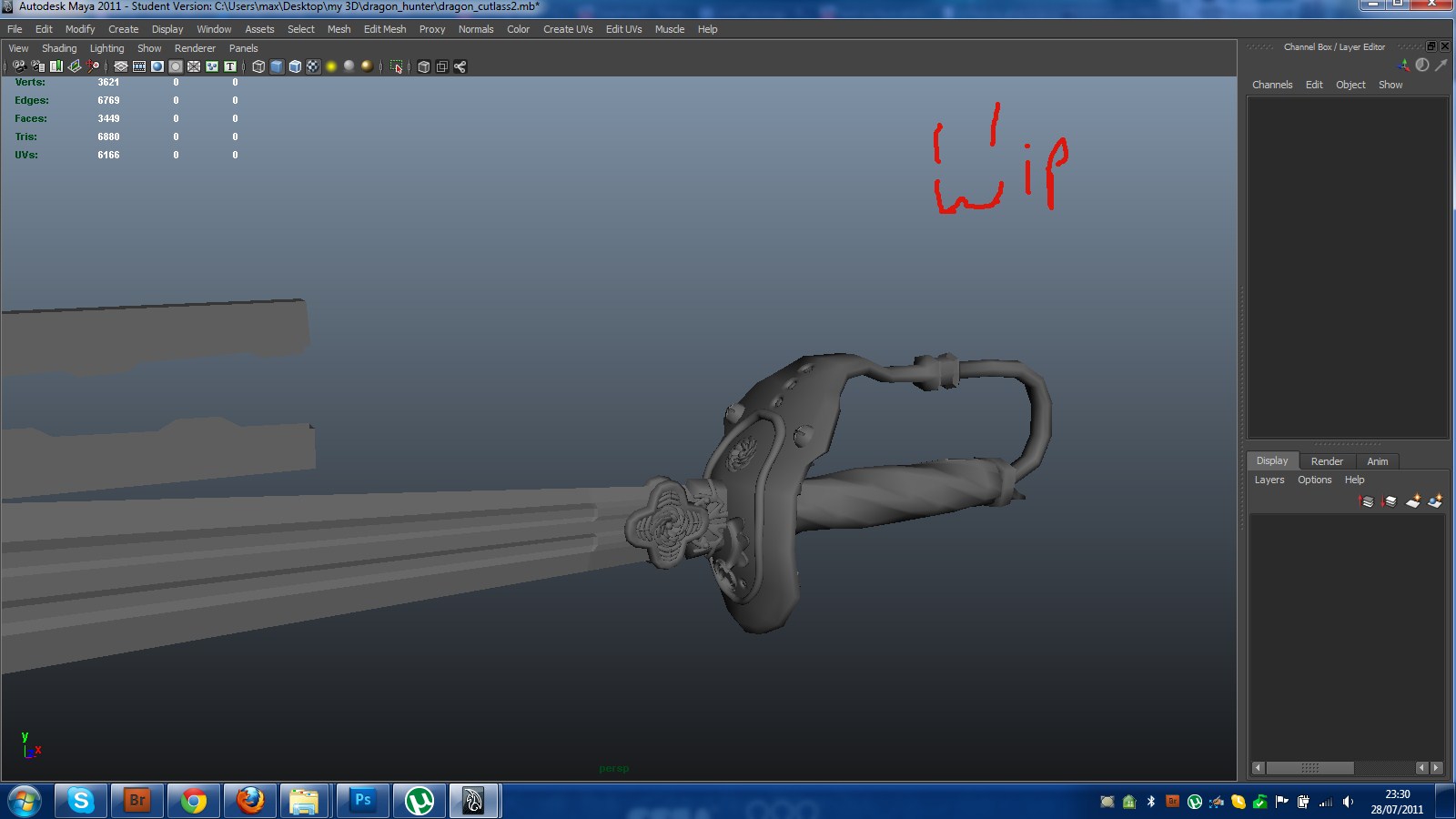Open the viewport Lighting menu
Image resolution: width=1456 pixels, height=819 pixels.
pos(106,48)
